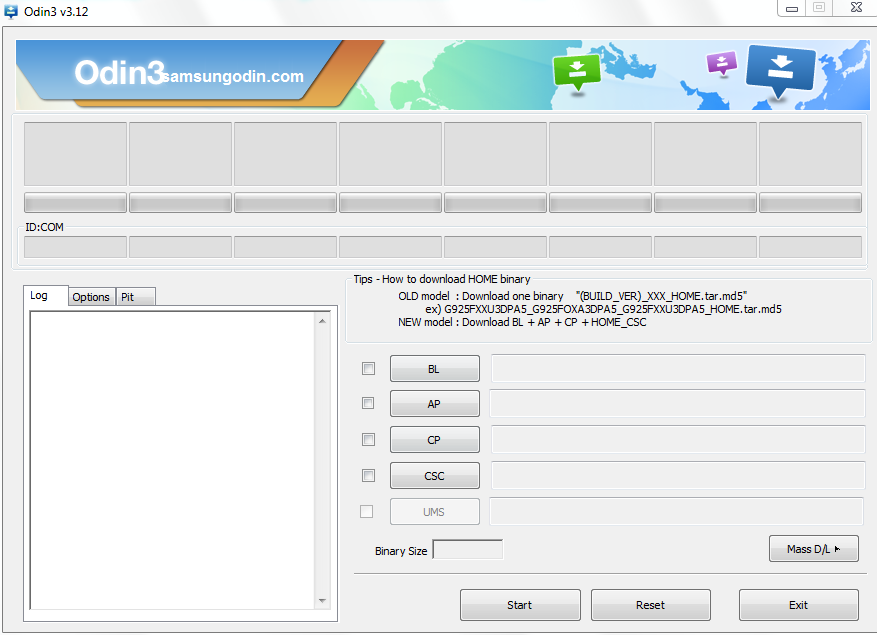Click the green download icon in banner

pyautogui.click(x=577, y=72)
